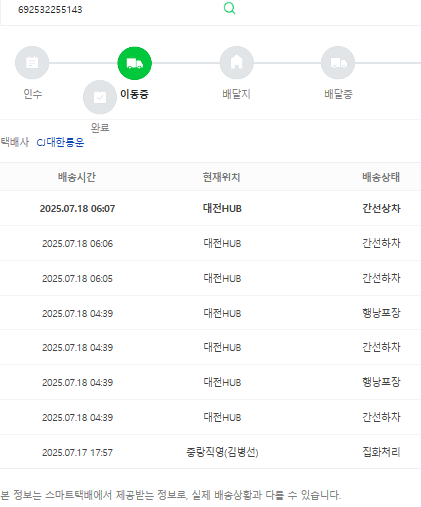Viewport: 421px width, 507px height.
Task: Click the 이동중 status label
Action: 134,94
